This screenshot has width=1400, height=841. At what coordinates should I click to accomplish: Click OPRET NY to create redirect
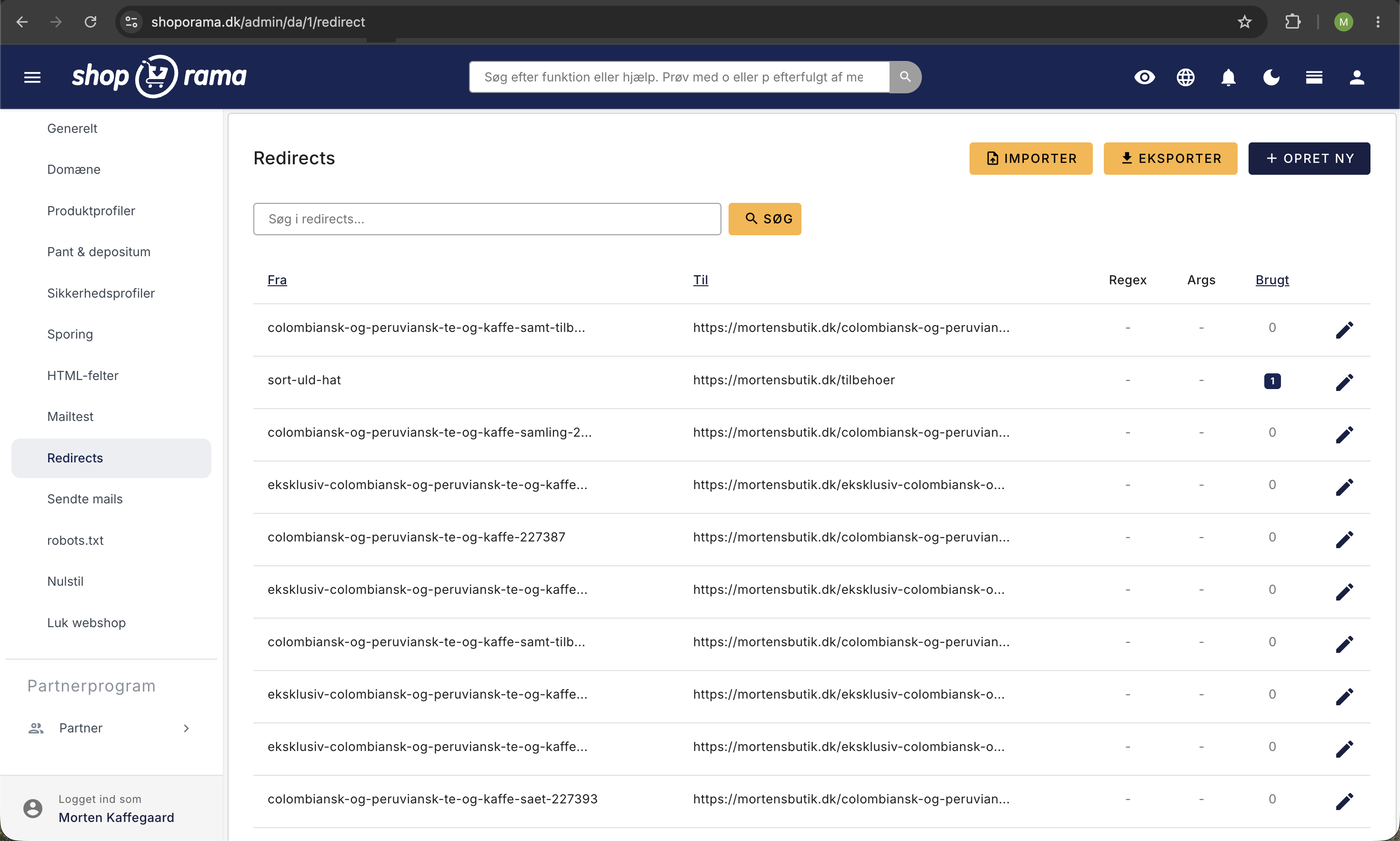(x=1309, y=158)
